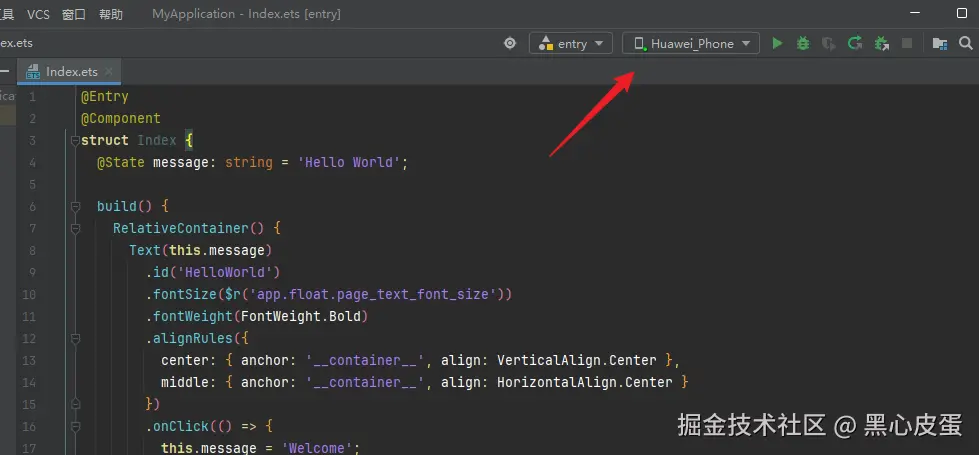Collapse the onClick lambda fold at line 16
Viewport: 979px width, 455px height.
click(75, 426)
